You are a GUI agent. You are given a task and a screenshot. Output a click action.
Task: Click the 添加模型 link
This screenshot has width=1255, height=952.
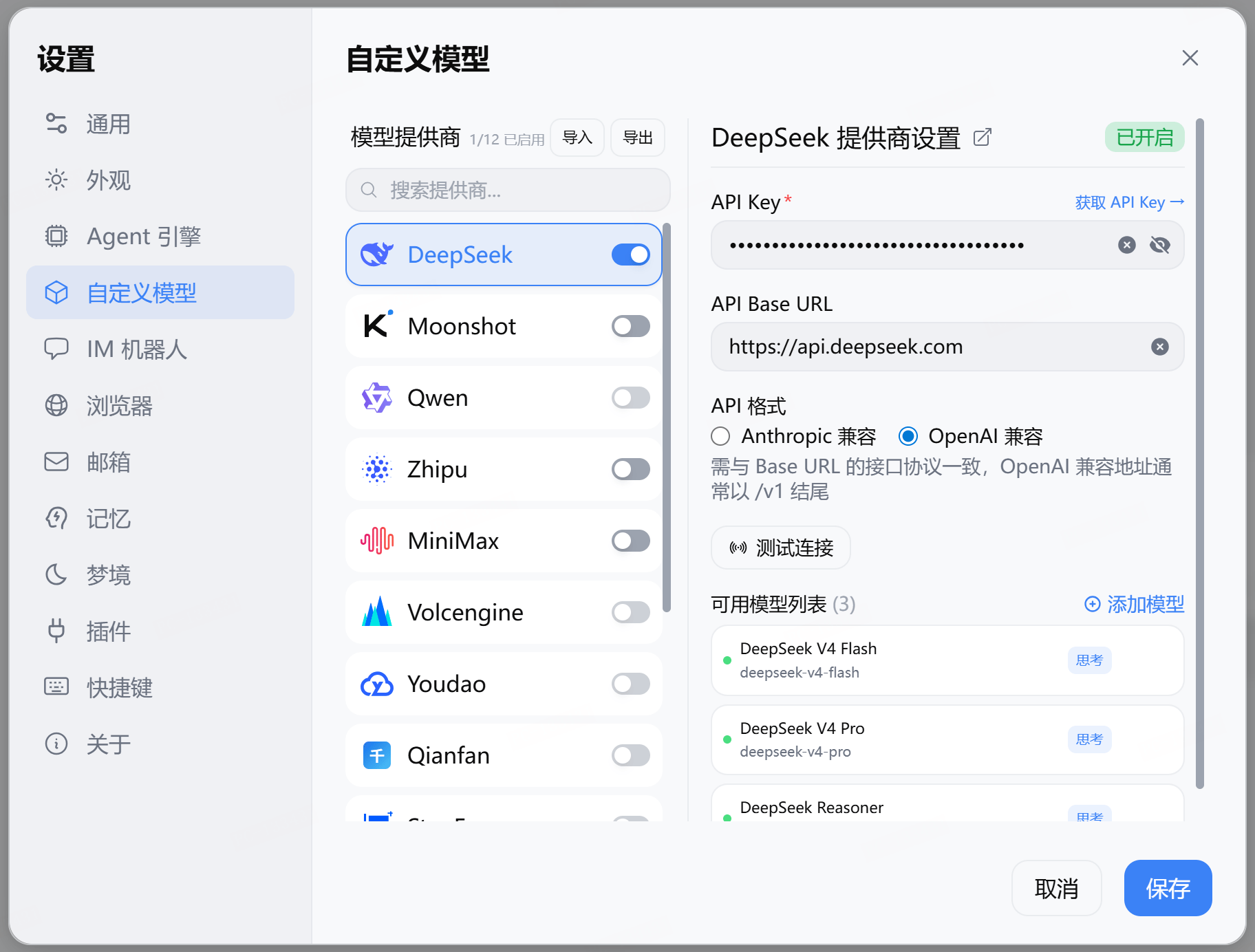[1135, 604]
